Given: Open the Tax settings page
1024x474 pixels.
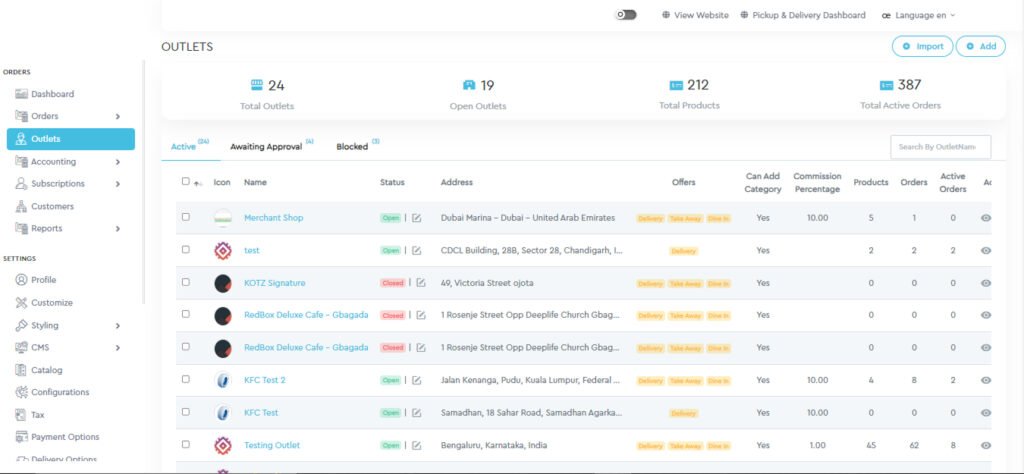Looking at the screenshot, I should pos(38,414).
